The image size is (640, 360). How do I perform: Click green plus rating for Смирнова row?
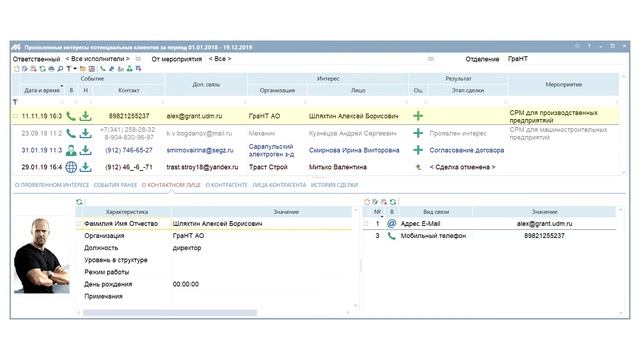click(418, 150)
